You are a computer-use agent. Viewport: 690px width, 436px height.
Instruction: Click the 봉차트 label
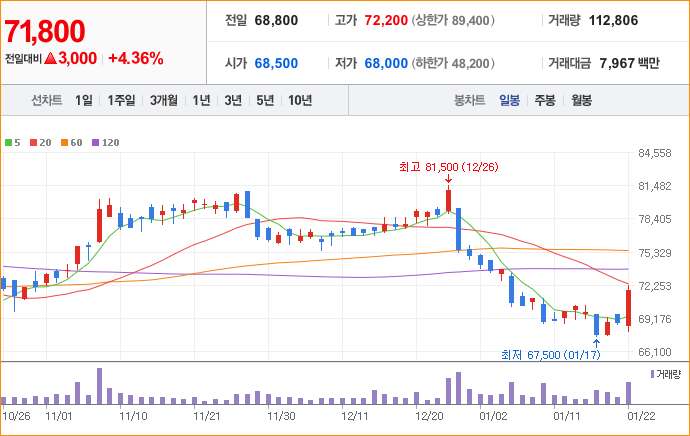(x=470, y=100)
